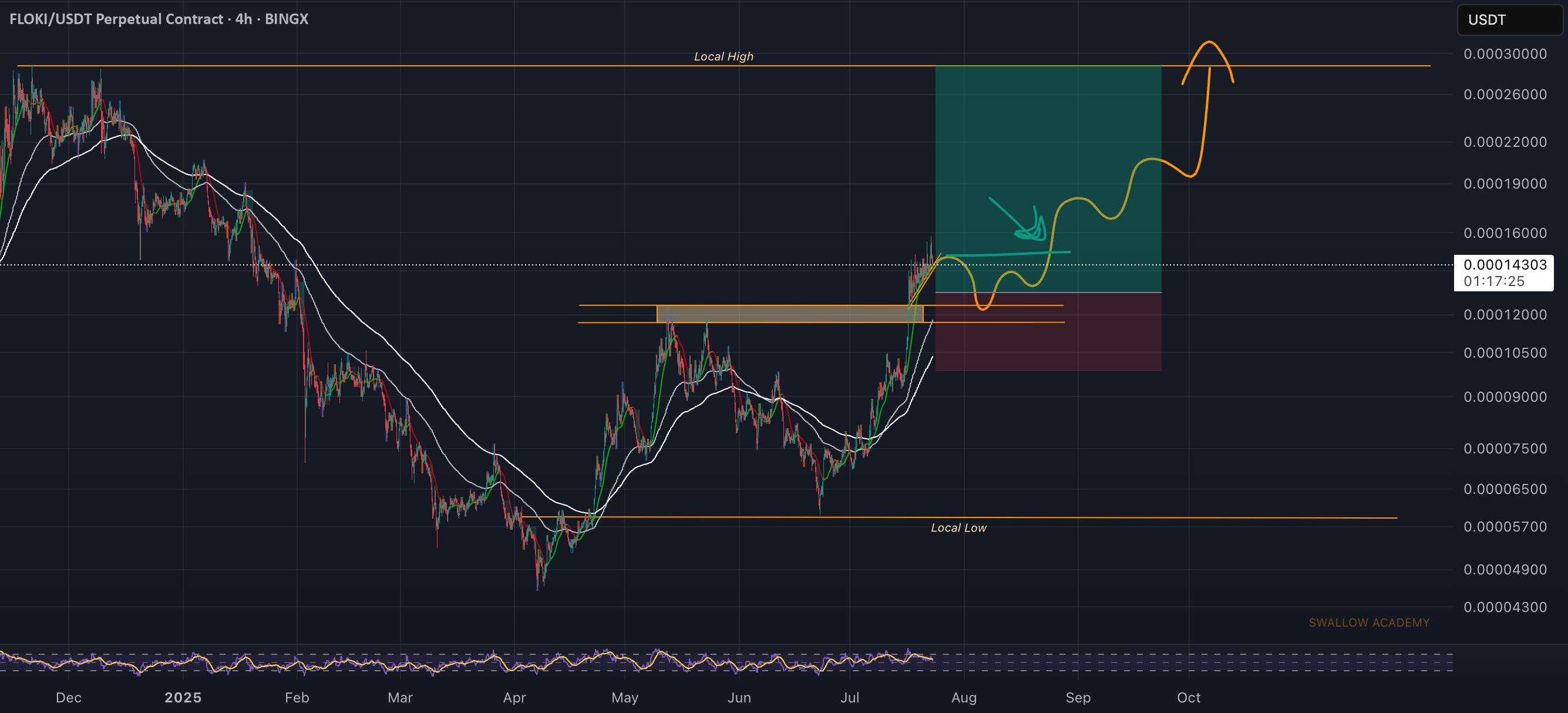Click the 0.00005700 price scale label
The width and height of the screenshot is (1568, 713).
coord(1505,527)
